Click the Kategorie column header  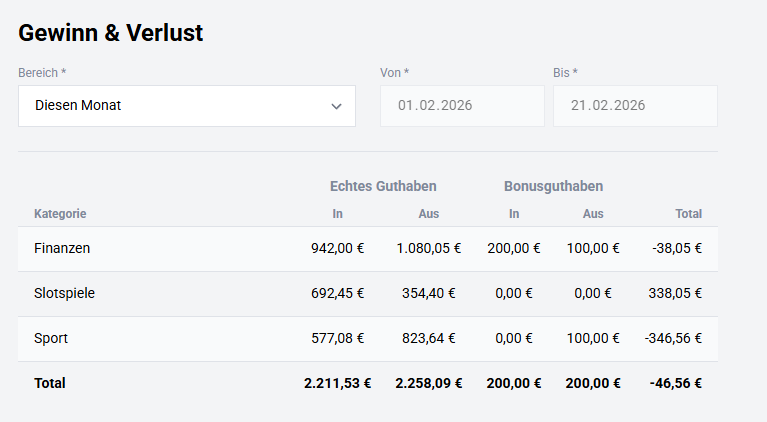(x=60, y=214)
